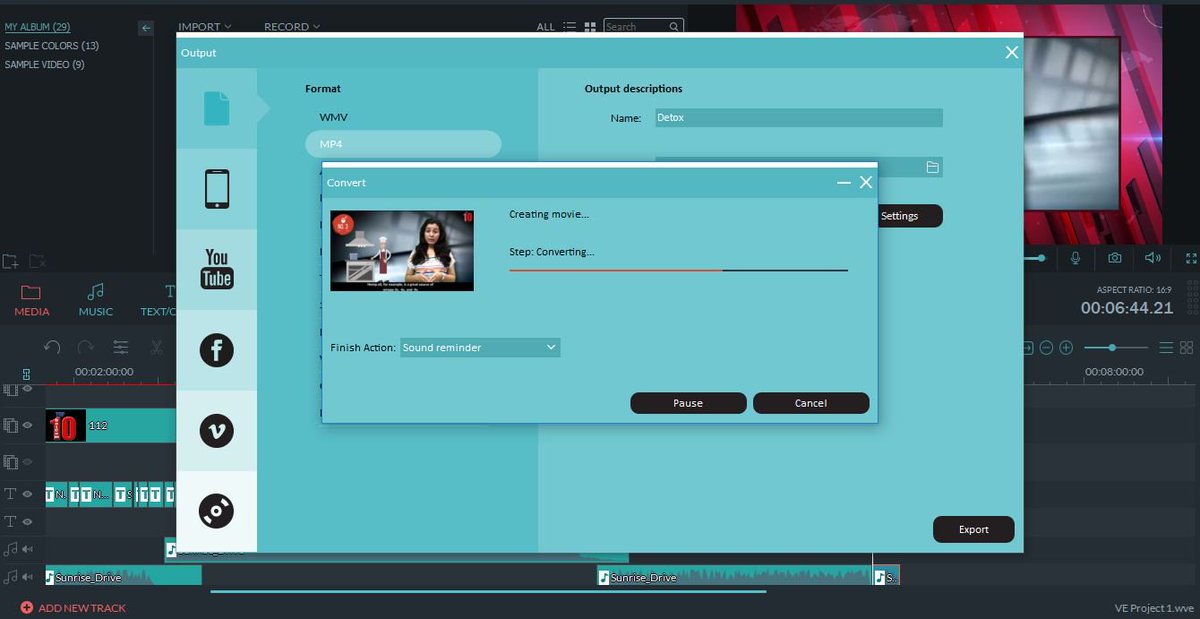Open SAMPLE VIDEO (9) library
The width and height of the screenshot is (1200, 619).
click(45, 64)
